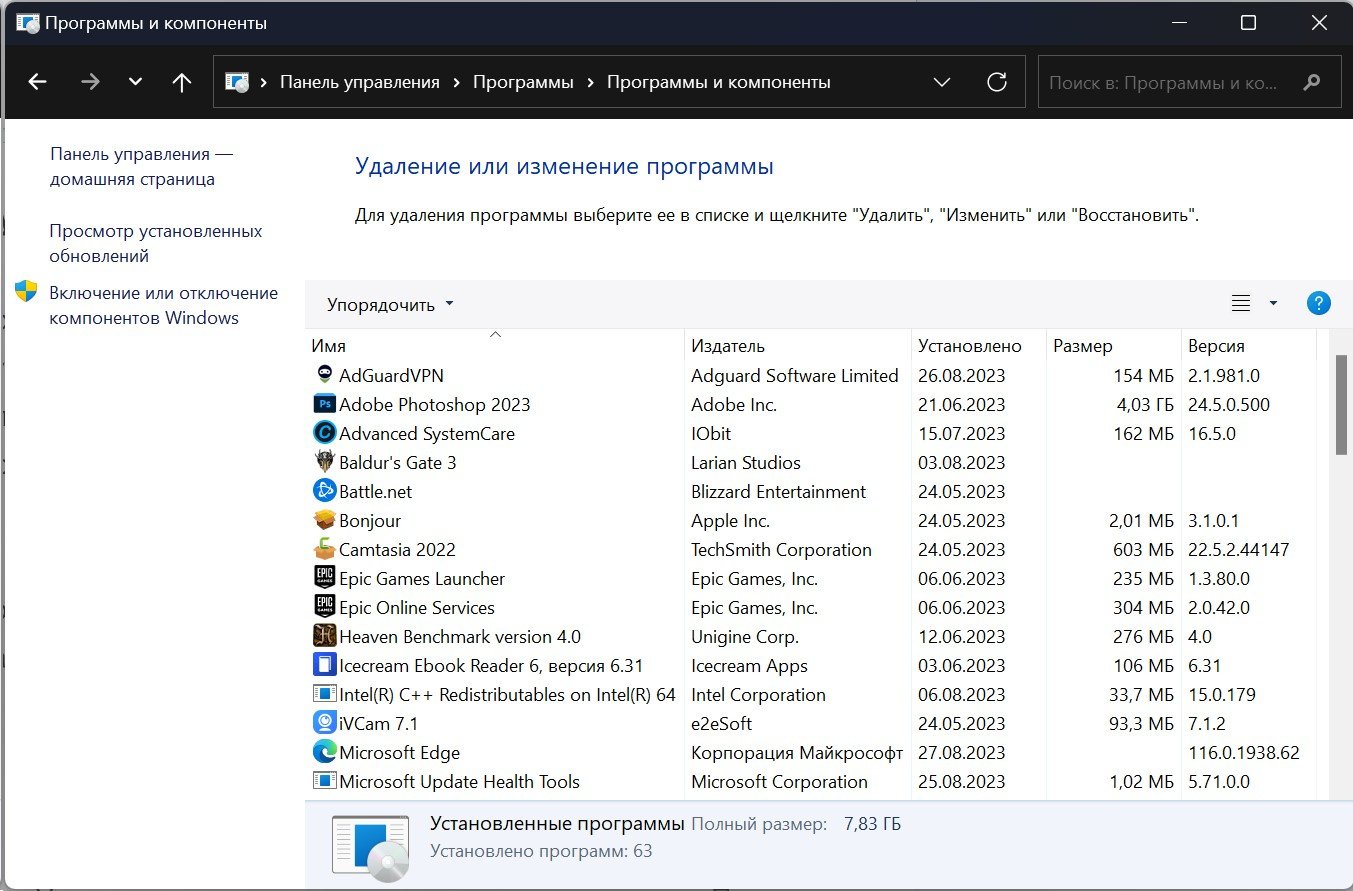Image resolution: width=1353 pixels, height=891 pixels.
Task: Go forward with the right arrow
Action: tap(90, 82)
